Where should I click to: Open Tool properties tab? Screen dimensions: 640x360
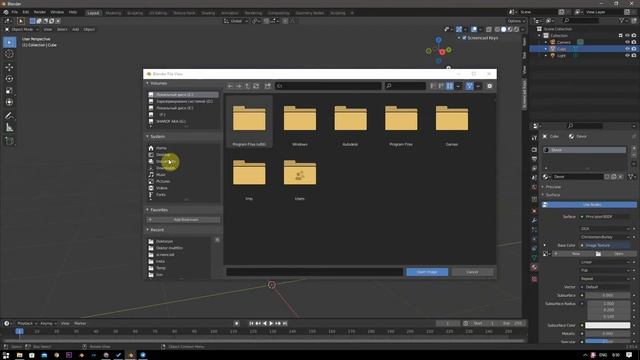(534, 138)
